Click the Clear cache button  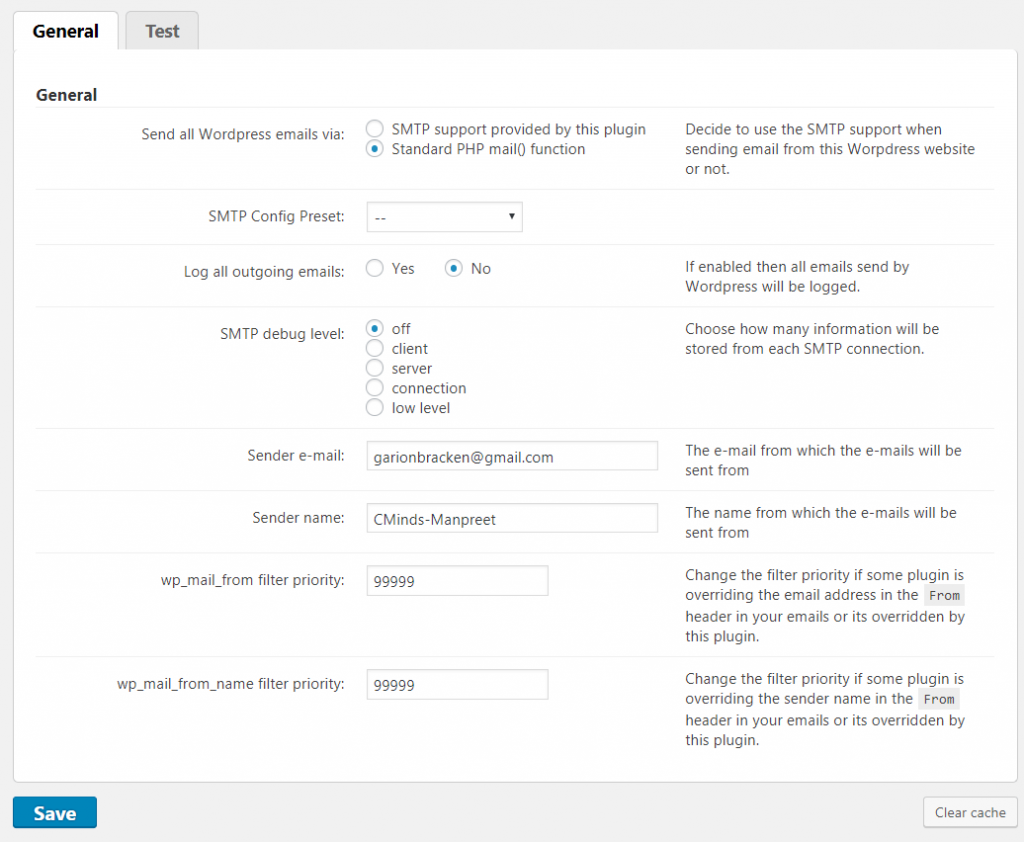point(969,812)
